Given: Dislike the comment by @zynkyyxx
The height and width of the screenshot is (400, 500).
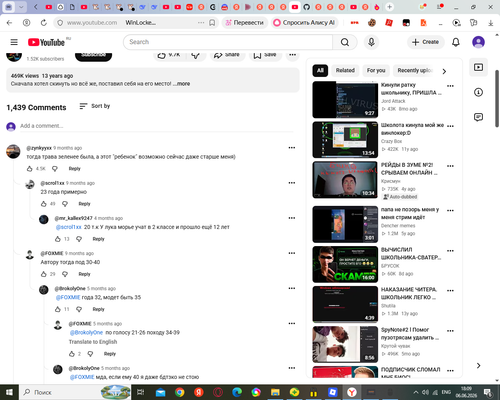Looking at the screenshot, I should coord(55,169).
